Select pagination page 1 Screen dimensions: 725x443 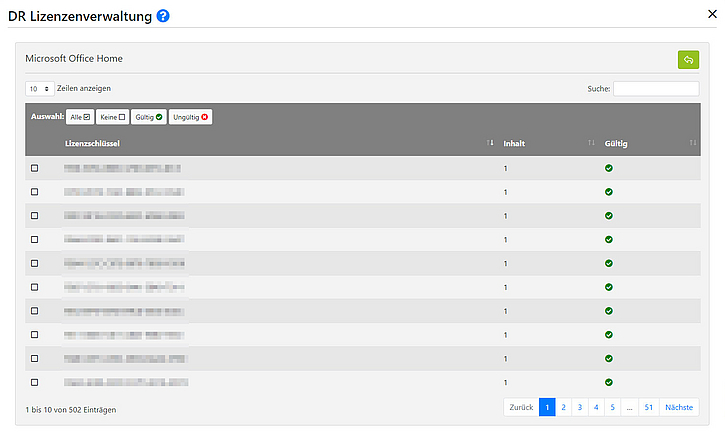tap(547, 407)
